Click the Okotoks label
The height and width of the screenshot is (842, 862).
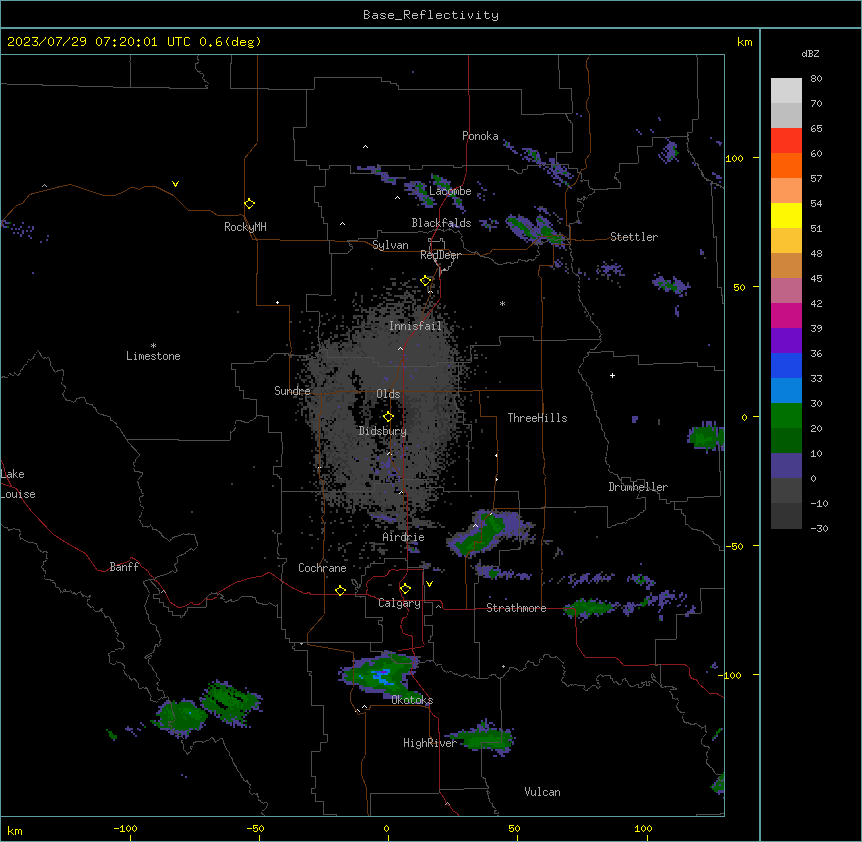pos(412,700)
